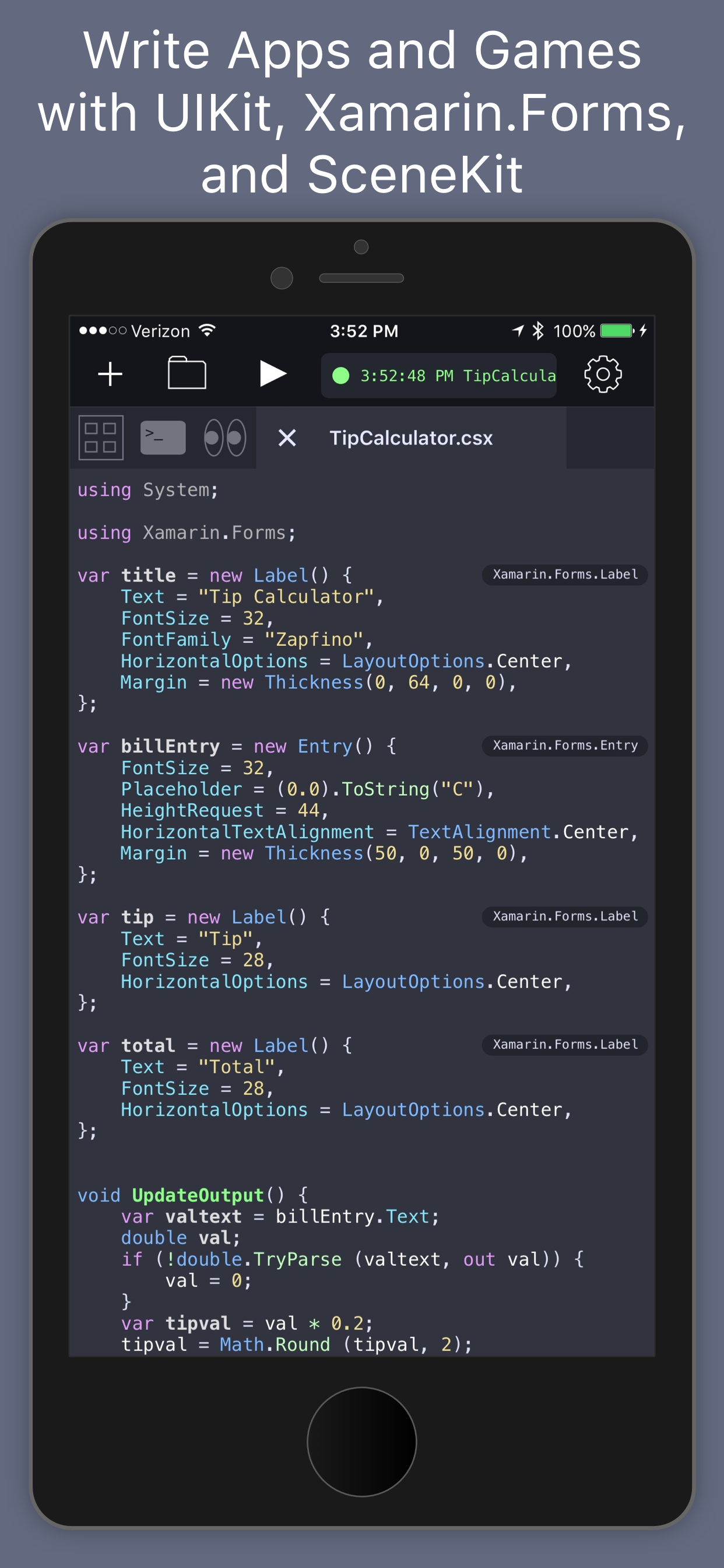724x1568 pixels.
Task: Click the 'valtext' variable declaration
Action: click(x=203, y=1216)
